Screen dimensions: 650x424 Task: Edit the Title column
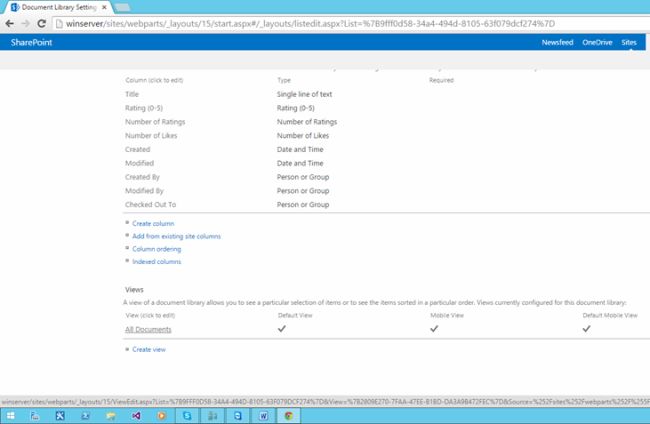(132, 94)
